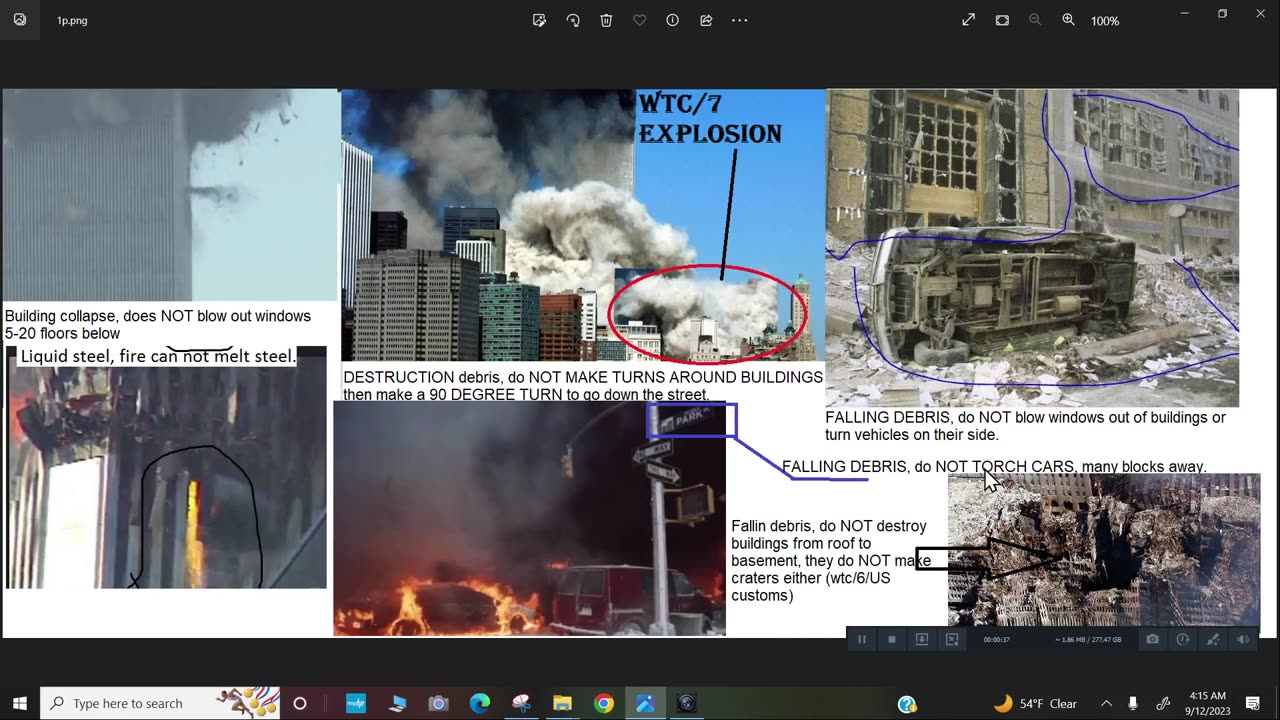Click the zoom out magnifier
This screenshot has width=1280, height=720.
[x=1035, y=20]
